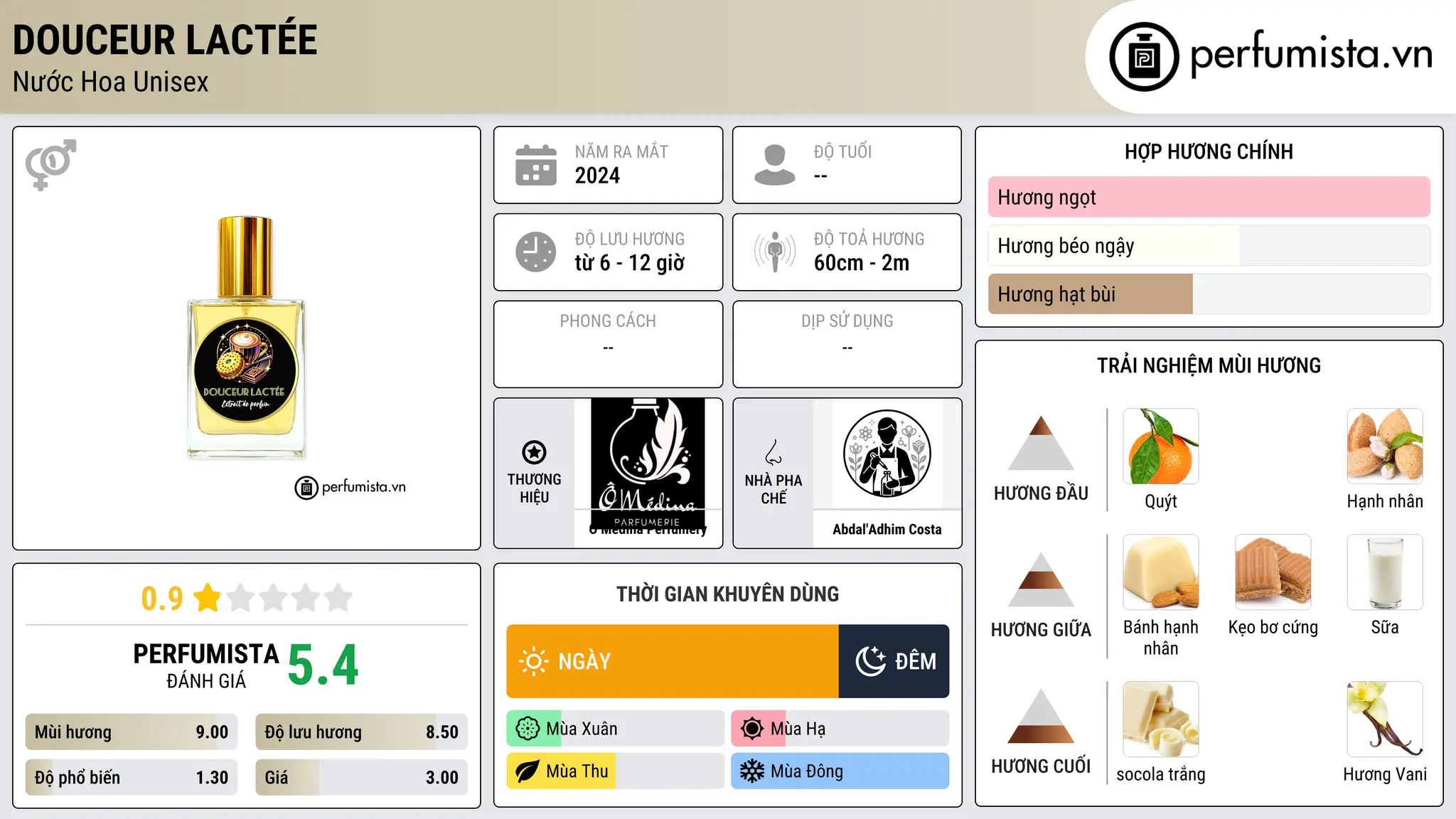1456x819 pixels.
Task: Click the gold rating star
Action: point(208,597)
